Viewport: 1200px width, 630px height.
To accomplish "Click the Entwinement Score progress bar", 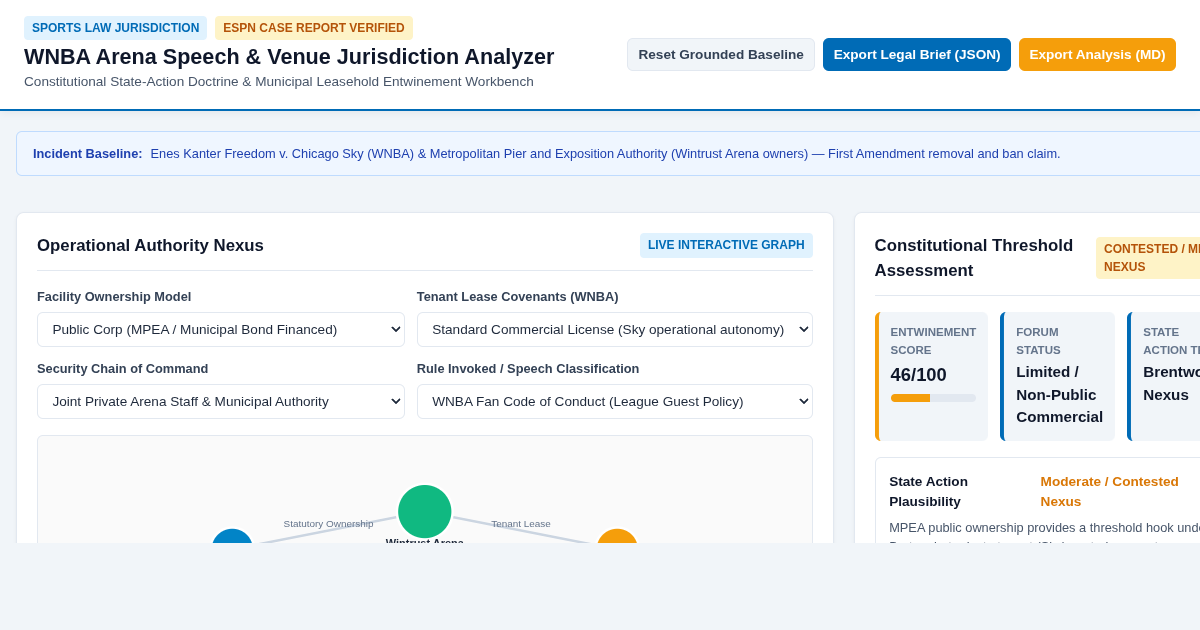I will [933, 398].
